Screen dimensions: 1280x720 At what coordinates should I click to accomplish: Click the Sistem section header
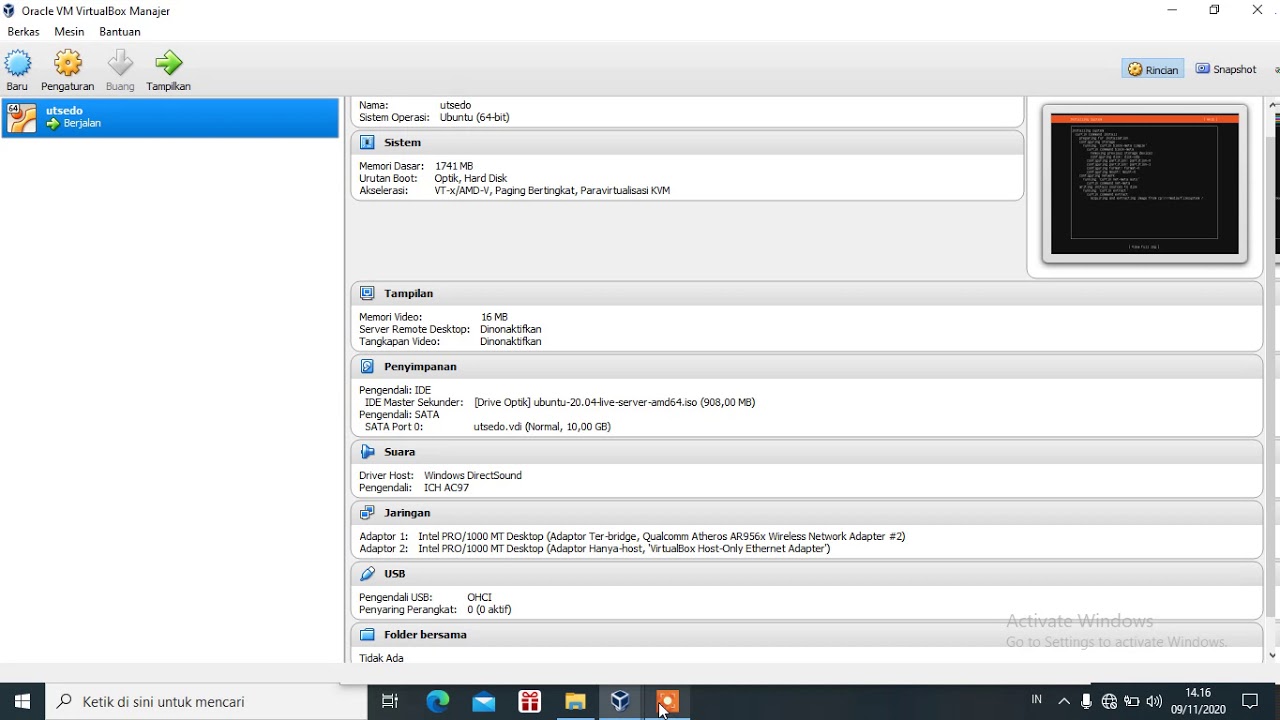(687, 143)
